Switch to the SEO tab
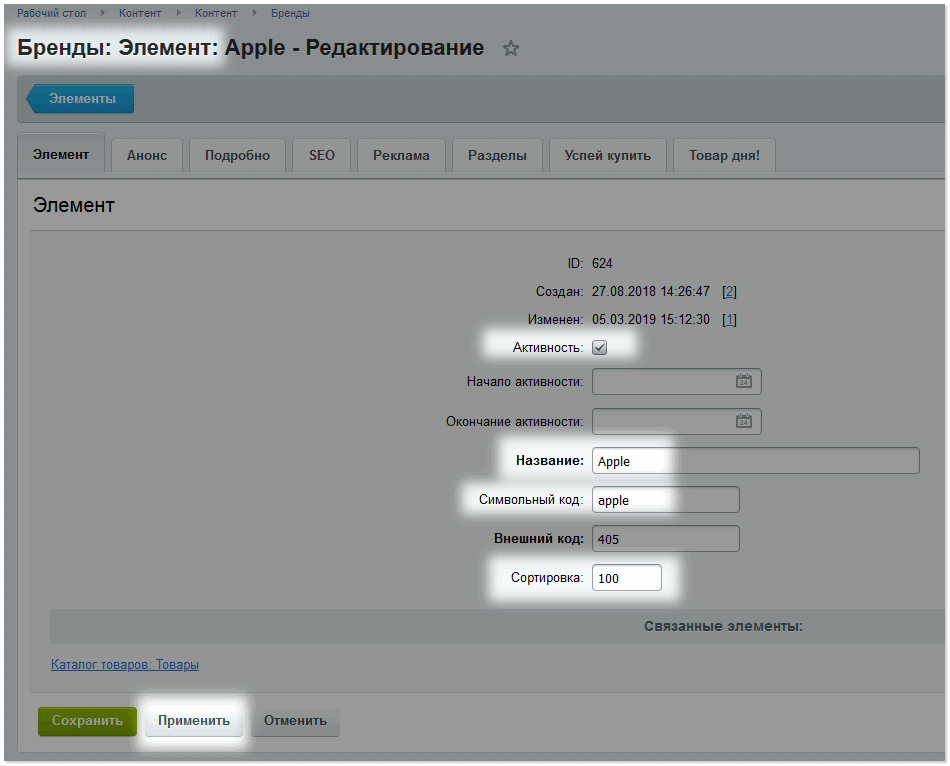Image resolution: width=950 pixels, height=766 pixels. click(x=322, y=155)
